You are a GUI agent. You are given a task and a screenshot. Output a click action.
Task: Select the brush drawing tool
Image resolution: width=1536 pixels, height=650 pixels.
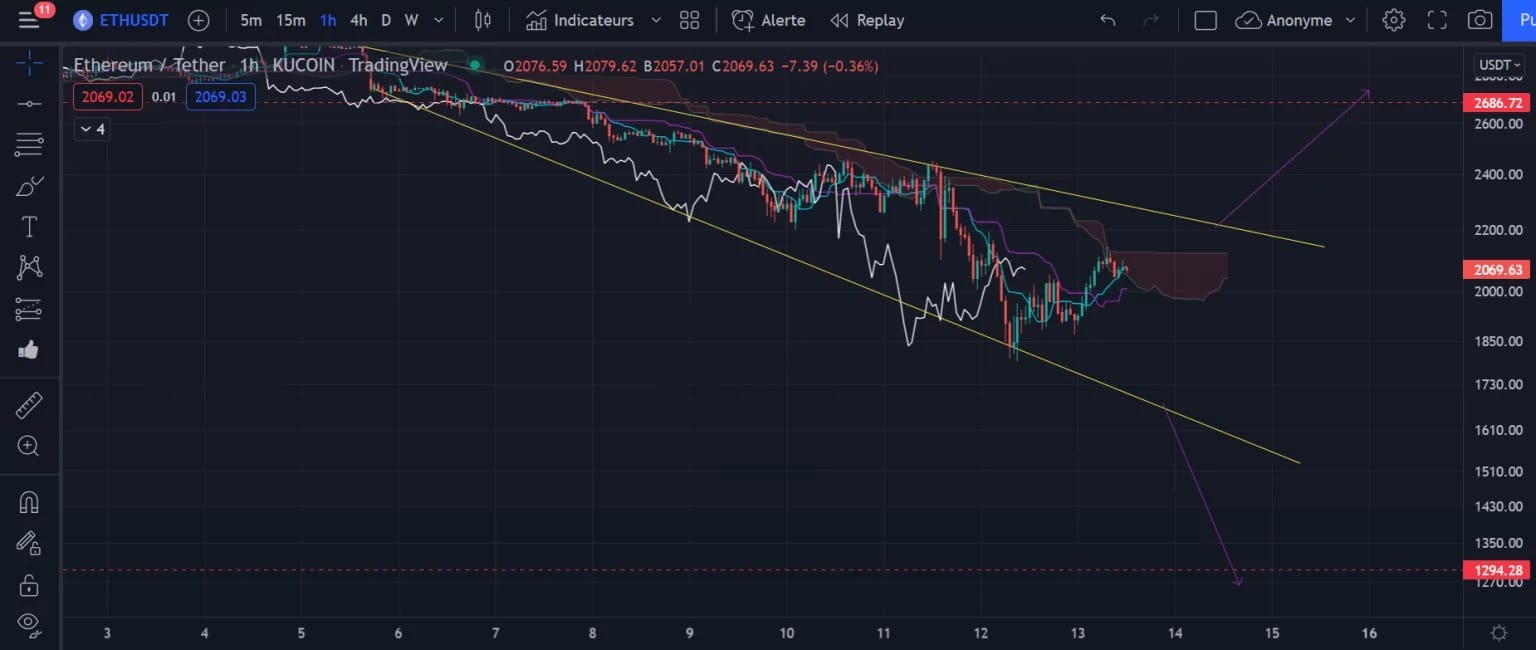click(29, 186)
